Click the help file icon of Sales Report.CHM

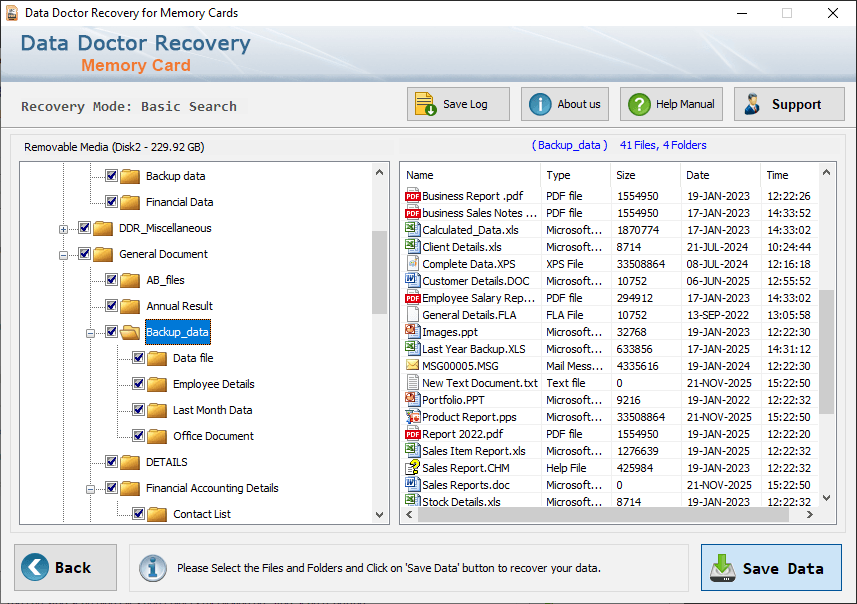click(412, 467)
